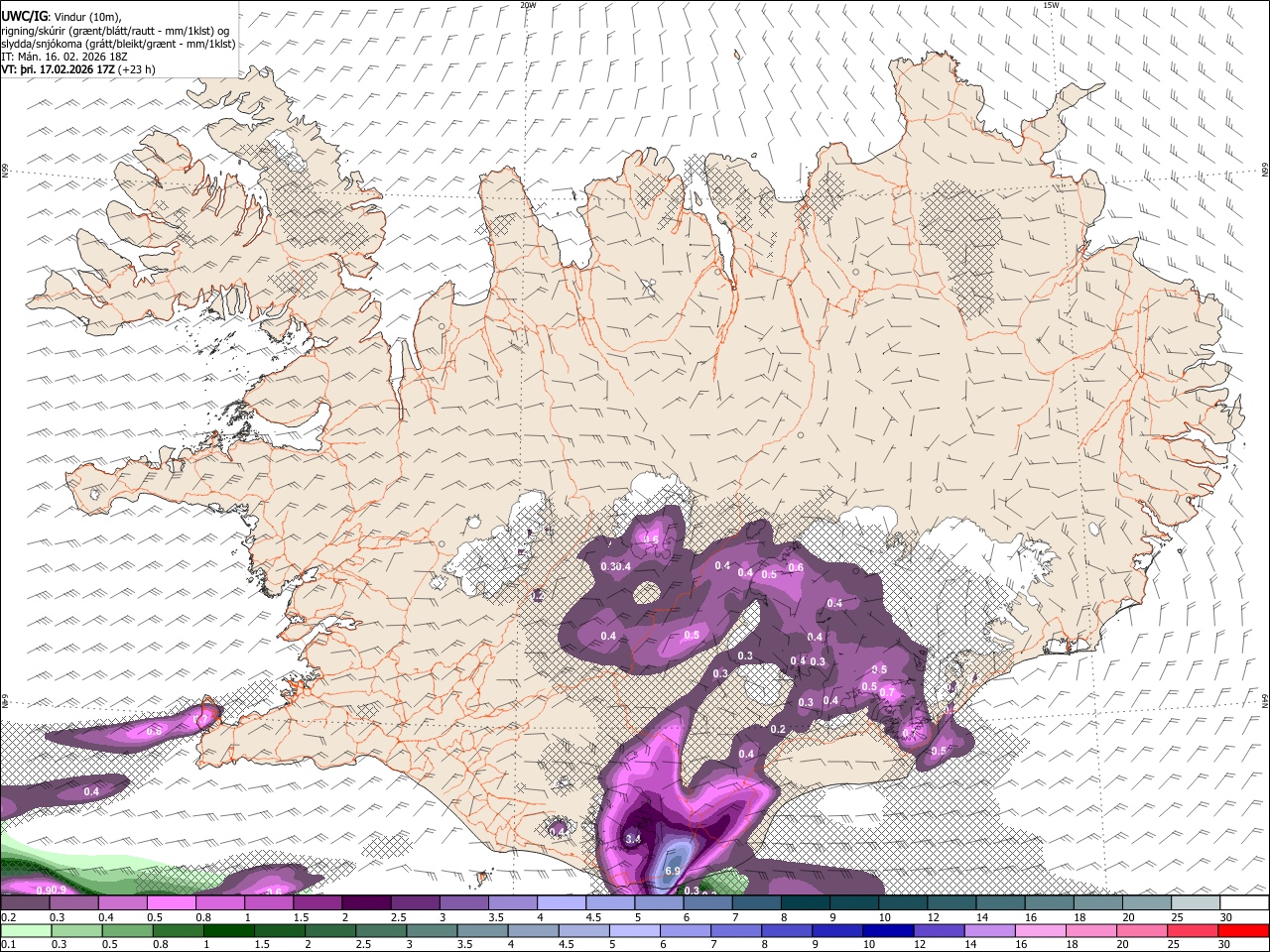Click the light gray 25 swatch, upper legend row
Image resolution: width=1270 pixels, height=952 pixels.
click(1195, 903)
